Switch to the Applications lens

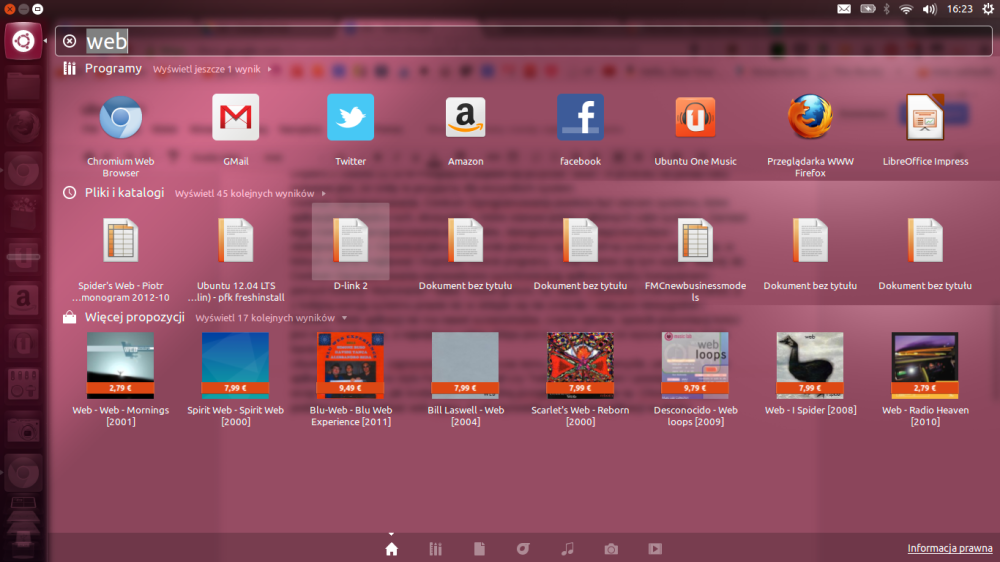436,549
